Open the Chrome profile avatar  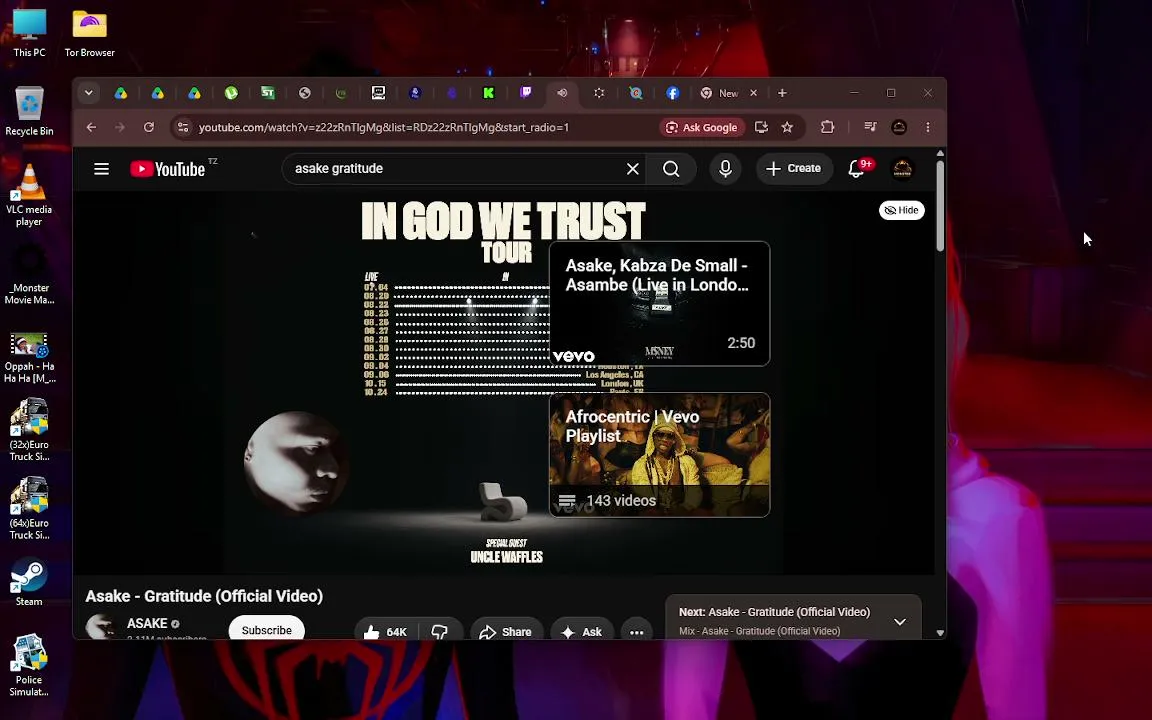point(899,127)
